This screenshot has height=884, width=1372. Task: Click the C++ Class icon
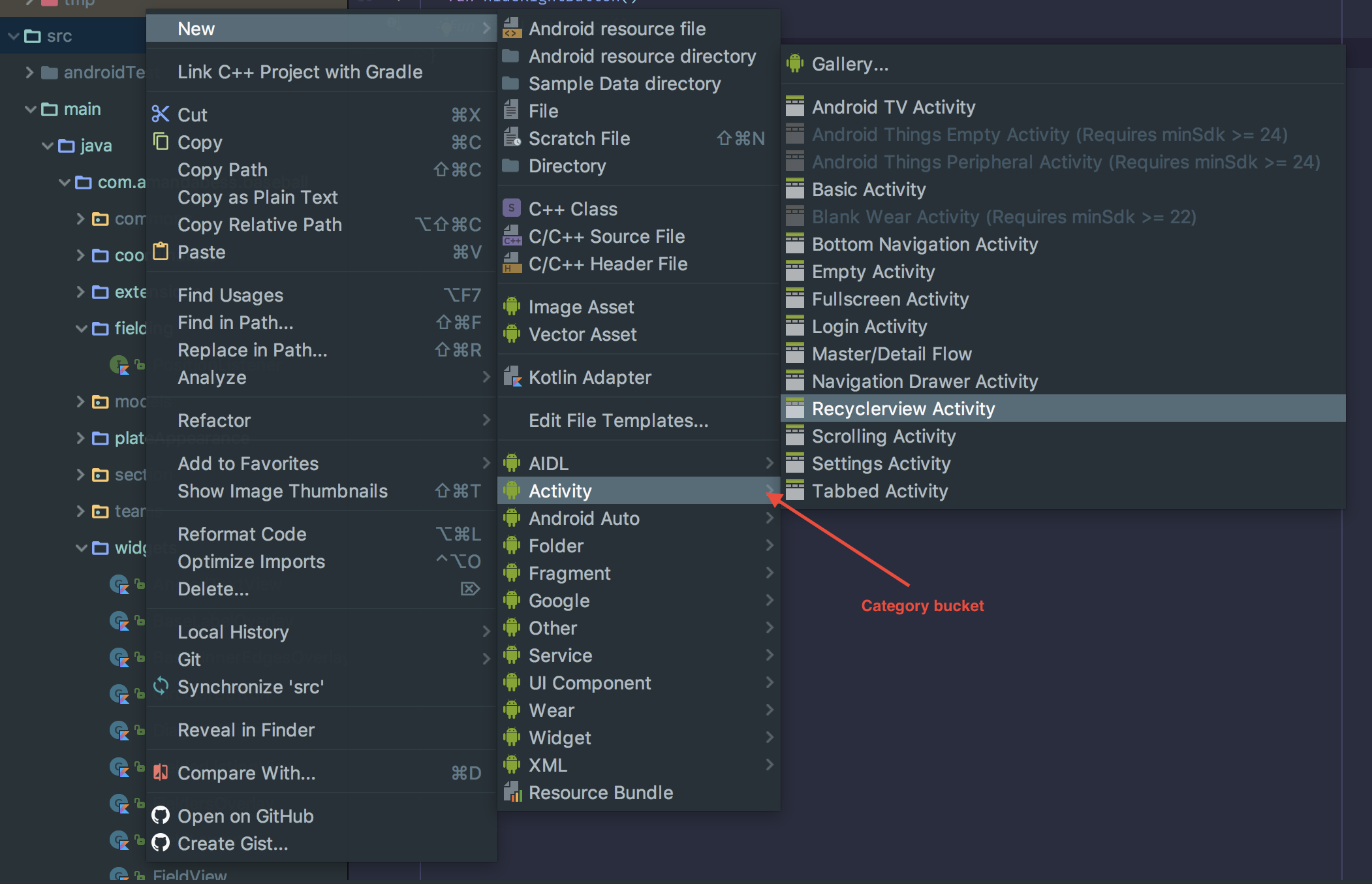click(x=512, y=208)
